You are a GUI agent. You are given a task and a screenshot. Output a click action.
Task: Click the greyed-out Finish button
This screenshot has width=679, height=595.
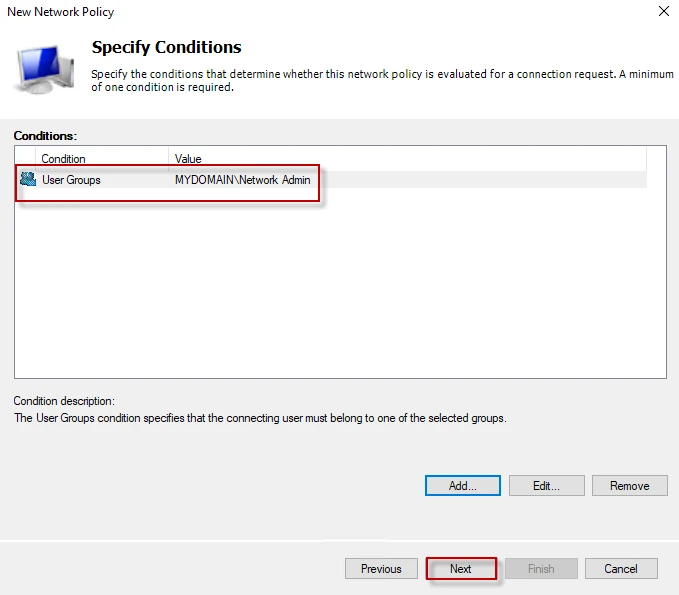tap(541, 569)
